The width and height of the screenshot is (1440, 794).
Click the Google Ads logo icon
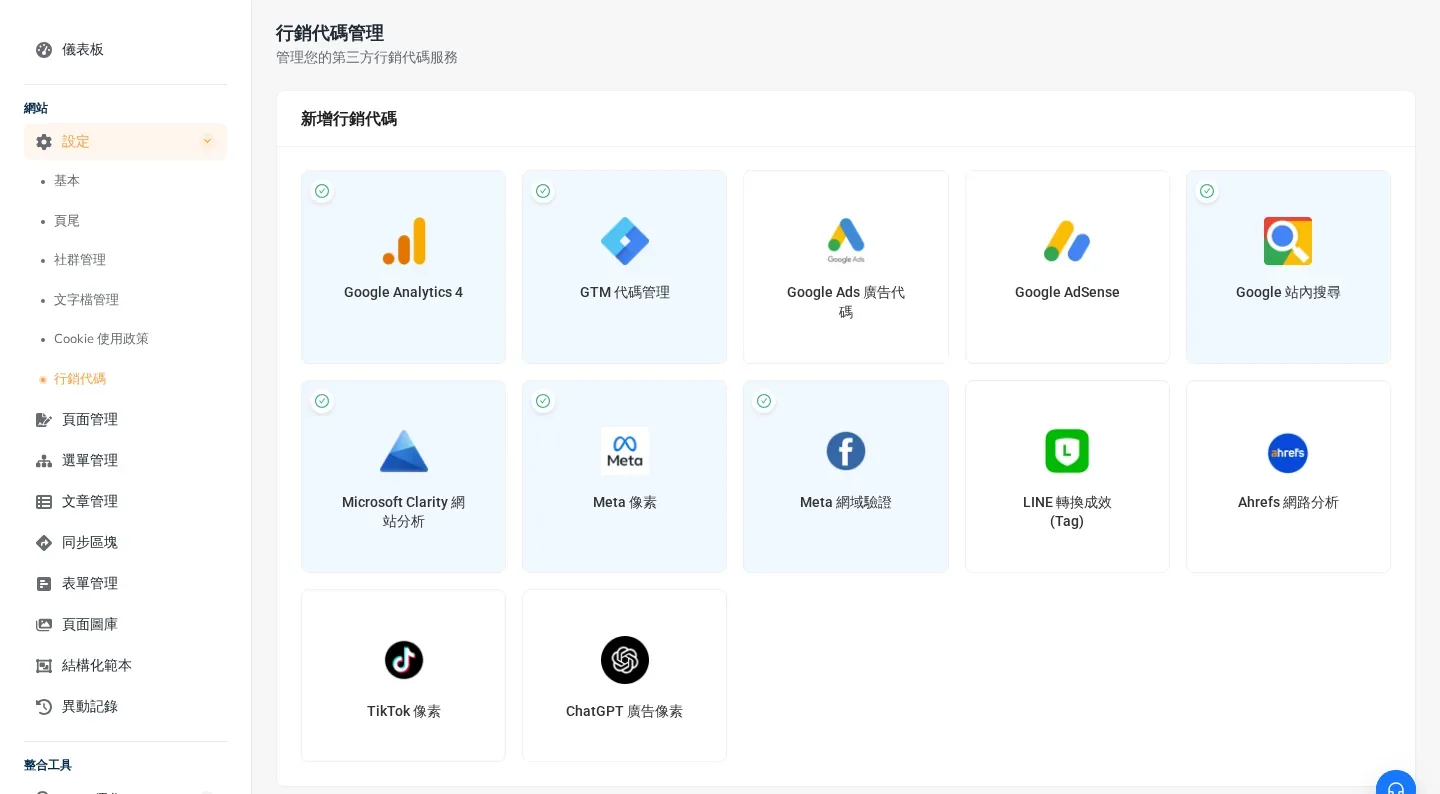846,241
